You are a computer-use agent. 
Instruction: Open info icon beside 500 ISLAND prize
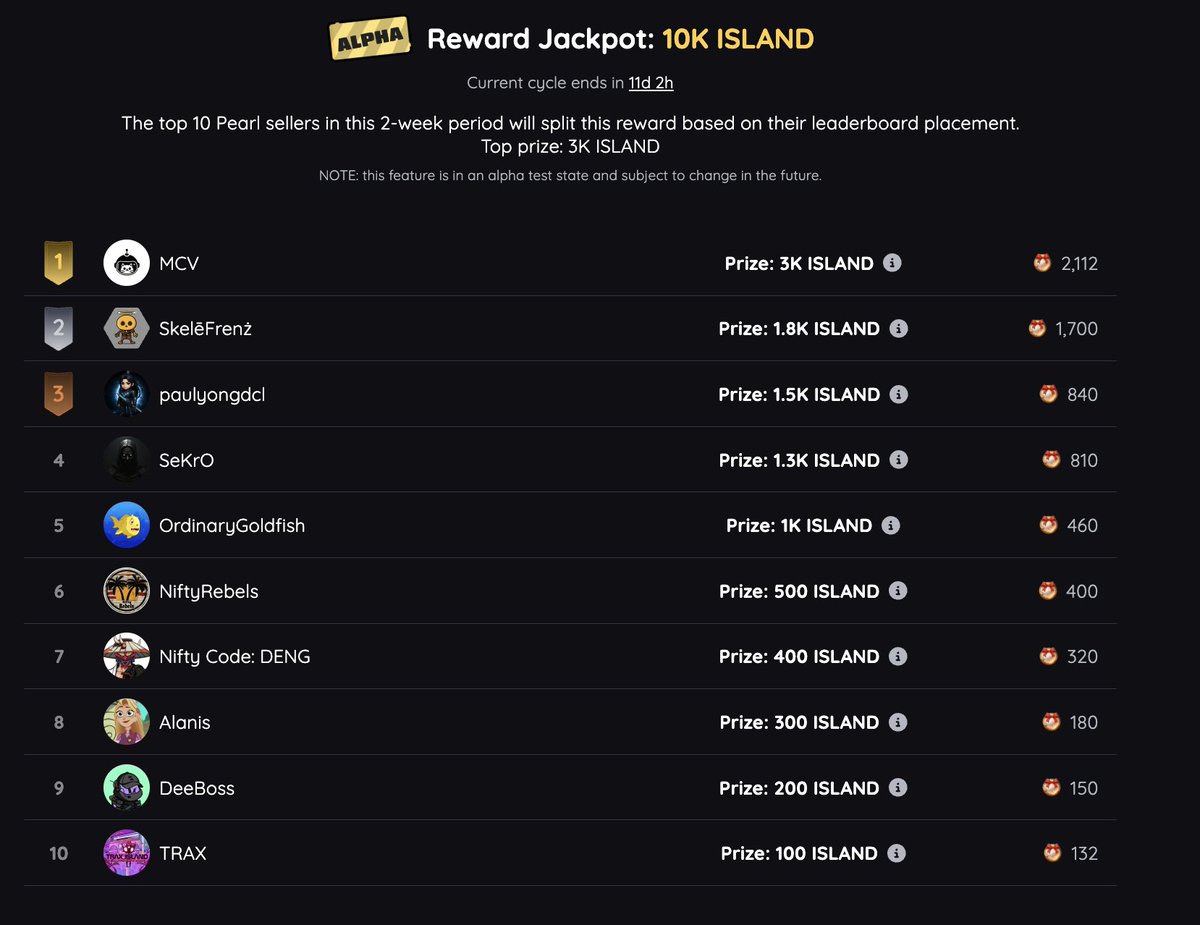[898, 591]
